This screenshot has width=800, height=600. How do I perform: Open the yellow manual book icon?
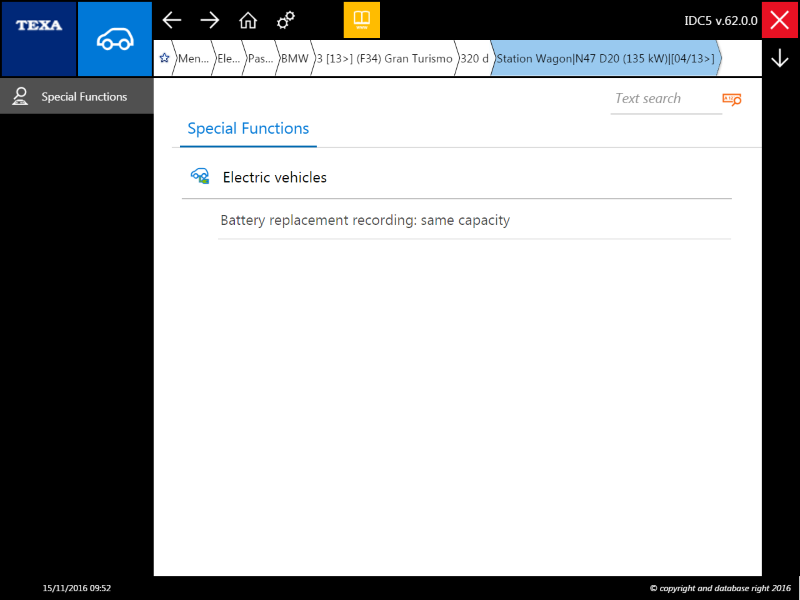pyautogui.click(x=362, y=20)
